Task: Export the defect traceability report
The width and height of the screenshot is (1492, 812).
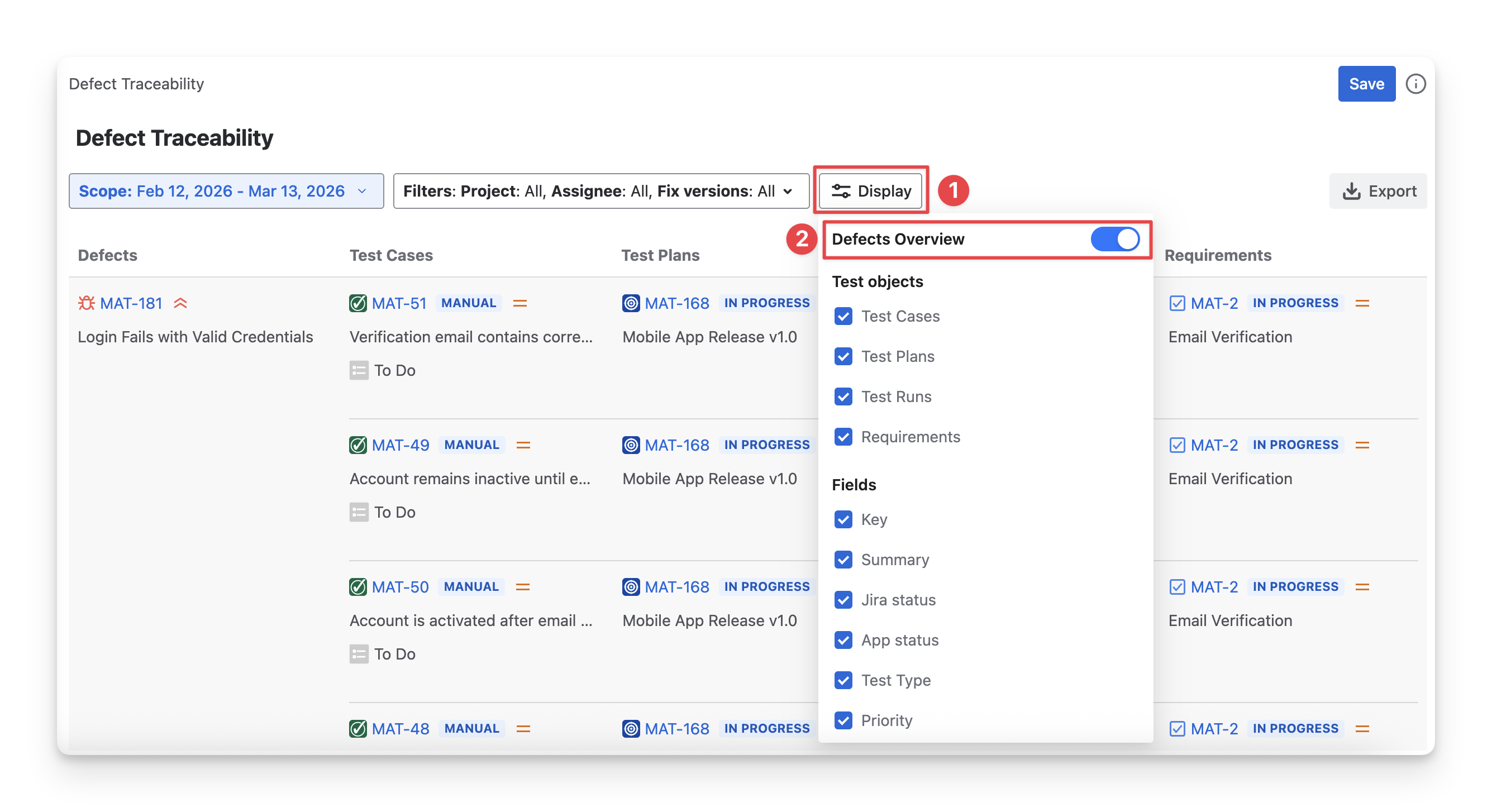Action: [1377, 191]
